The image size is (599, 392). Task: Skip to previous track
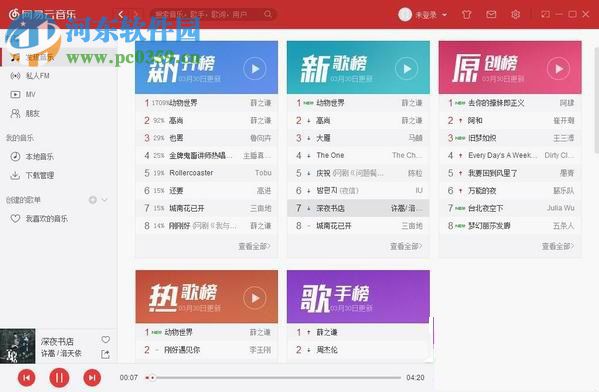point(27,378)
